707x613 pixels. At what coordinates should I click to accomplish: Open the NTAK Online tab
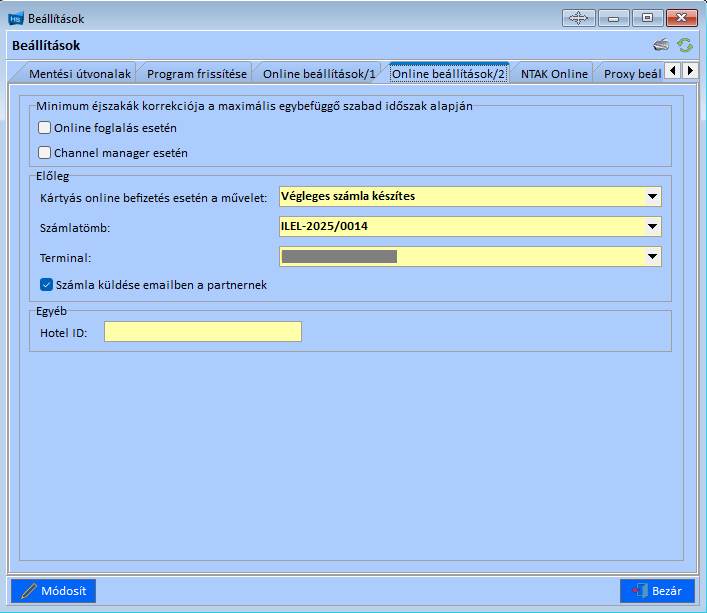554,73
